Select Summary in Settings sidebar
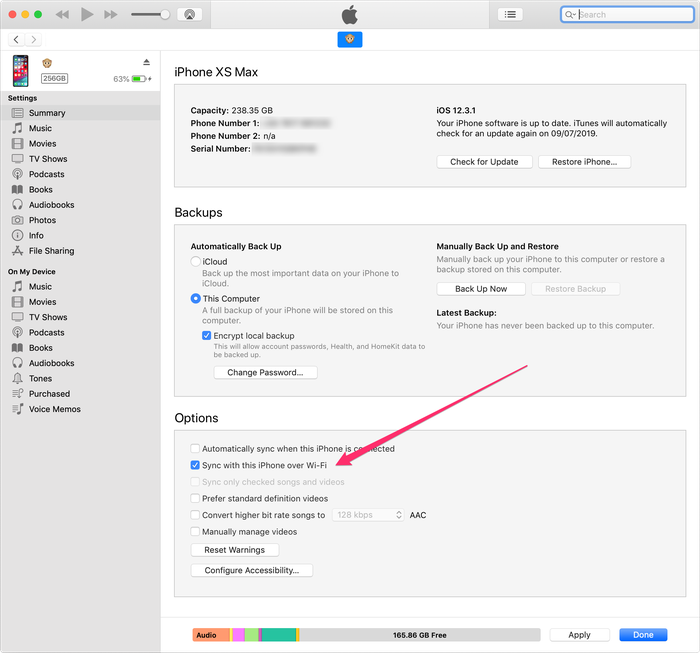 [80, 113]
